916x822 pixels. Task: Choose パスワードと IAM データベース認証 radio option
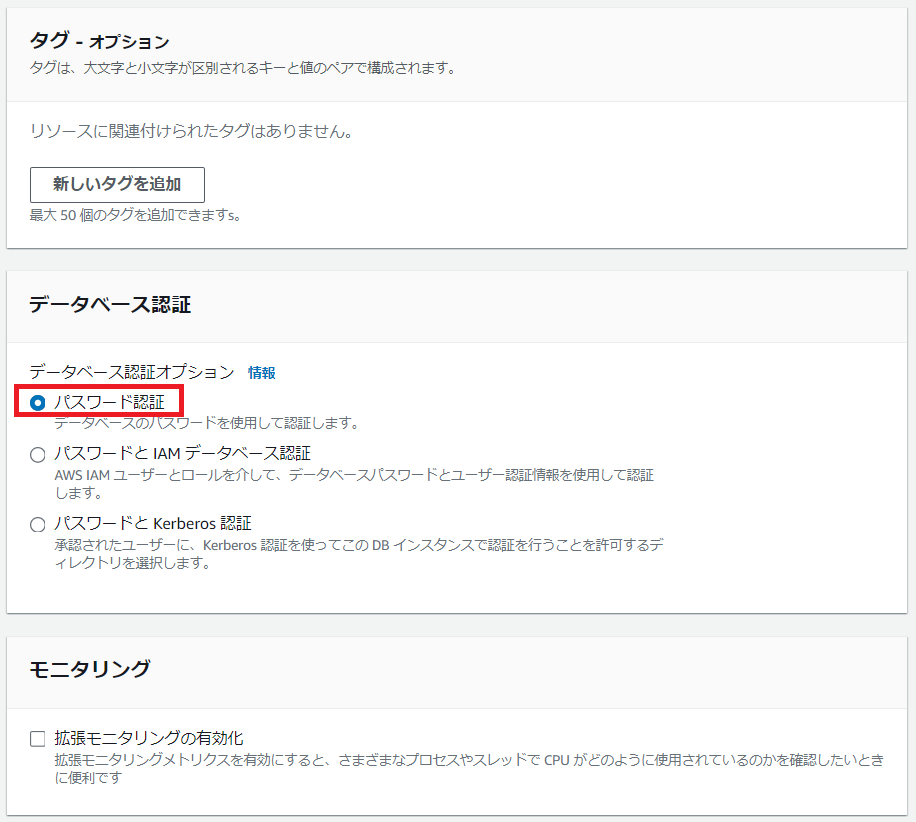pos(38,455)
